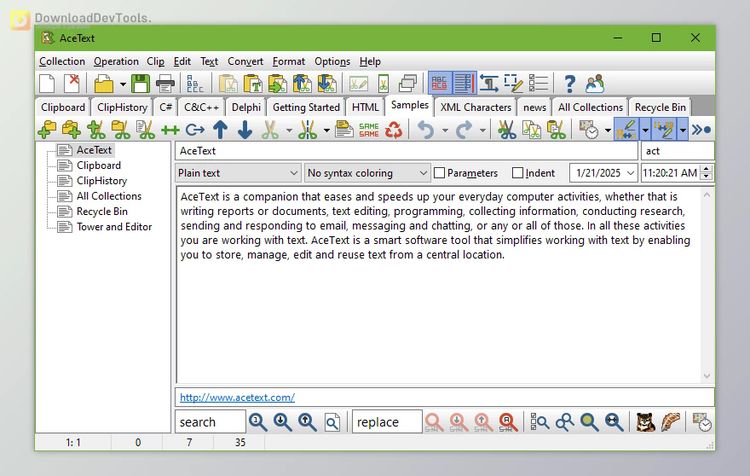Click the replace all red magnifier icon
The height and width of the screenshot is (476, 750).
508,422
